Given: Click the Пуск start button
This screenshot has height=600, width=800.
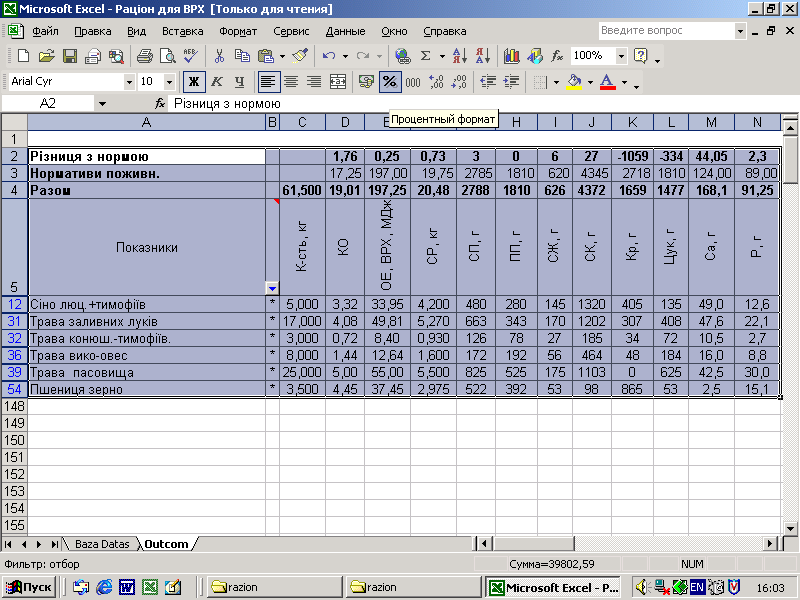Looking at the screenshot, I should 30,587.
